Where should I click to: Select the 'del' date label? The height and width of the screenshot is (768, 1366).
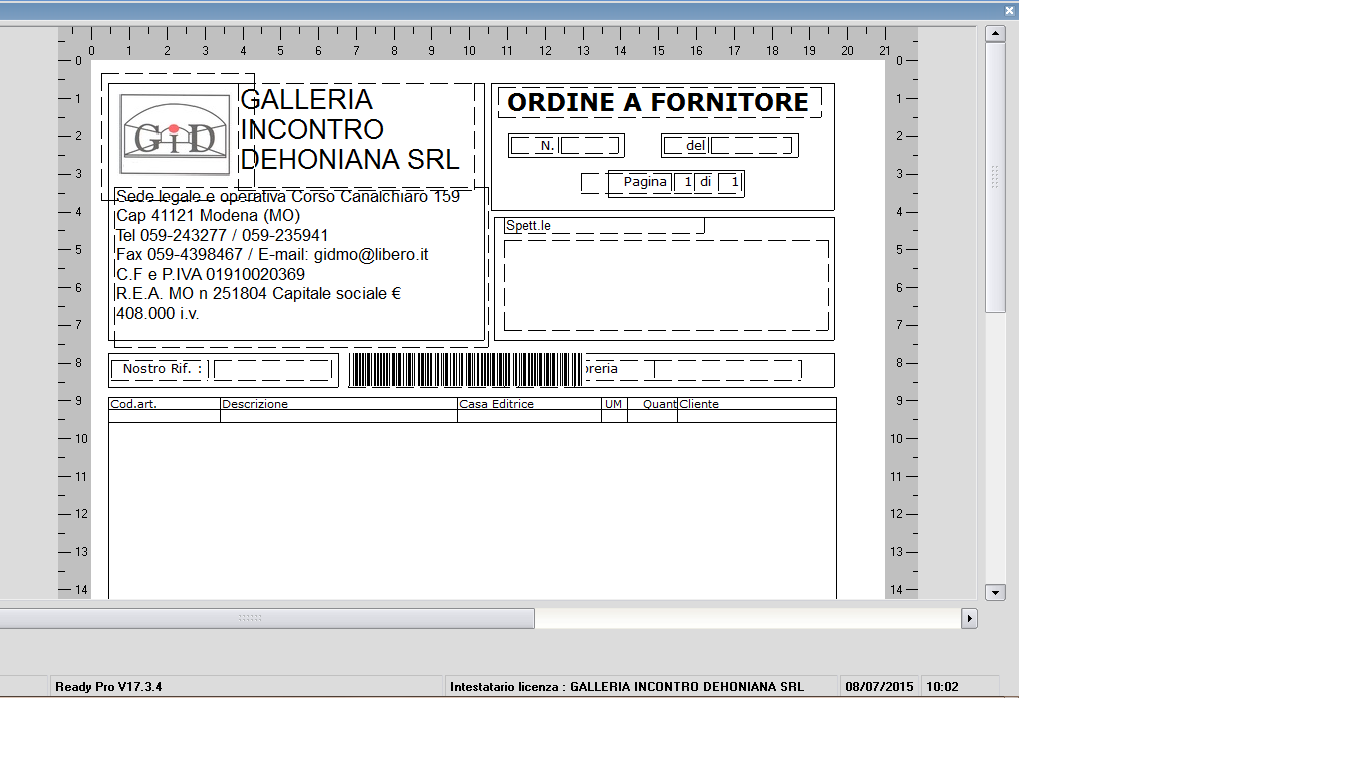(696, 146)
